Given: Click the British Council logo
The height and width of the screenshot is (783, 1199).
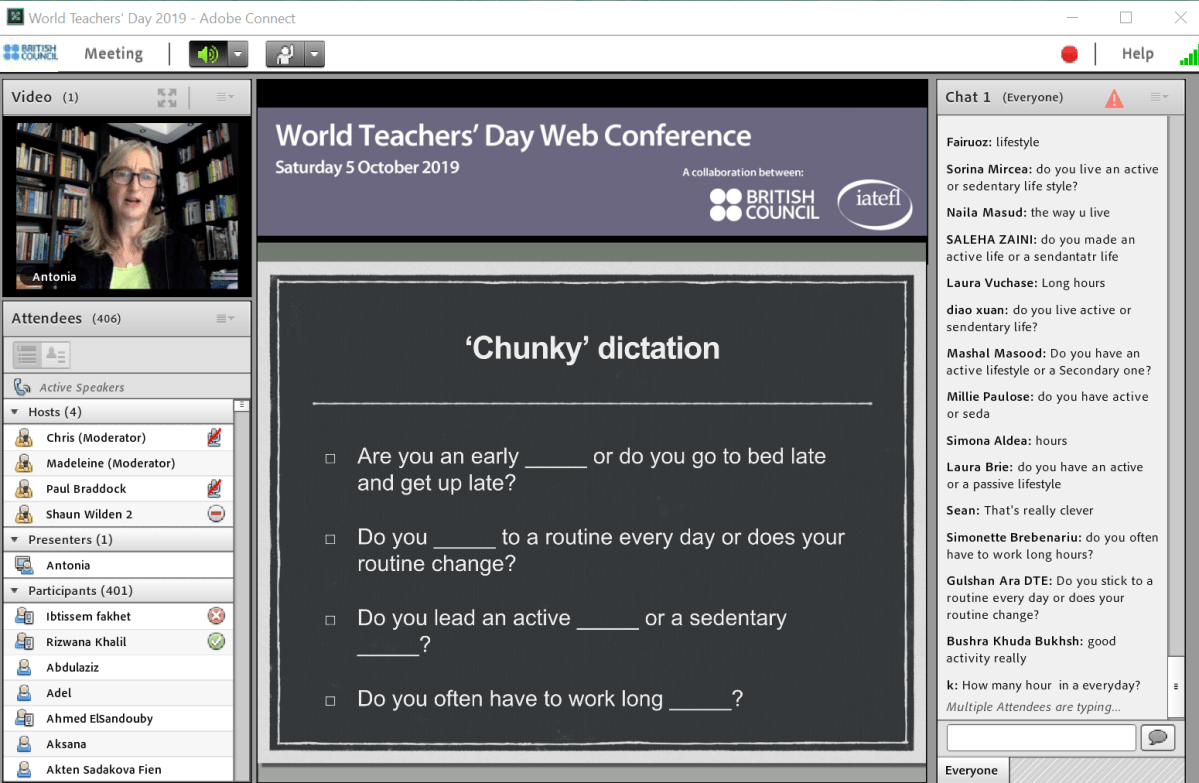Looking at the screenshot, I should click(x=31, y=53).
